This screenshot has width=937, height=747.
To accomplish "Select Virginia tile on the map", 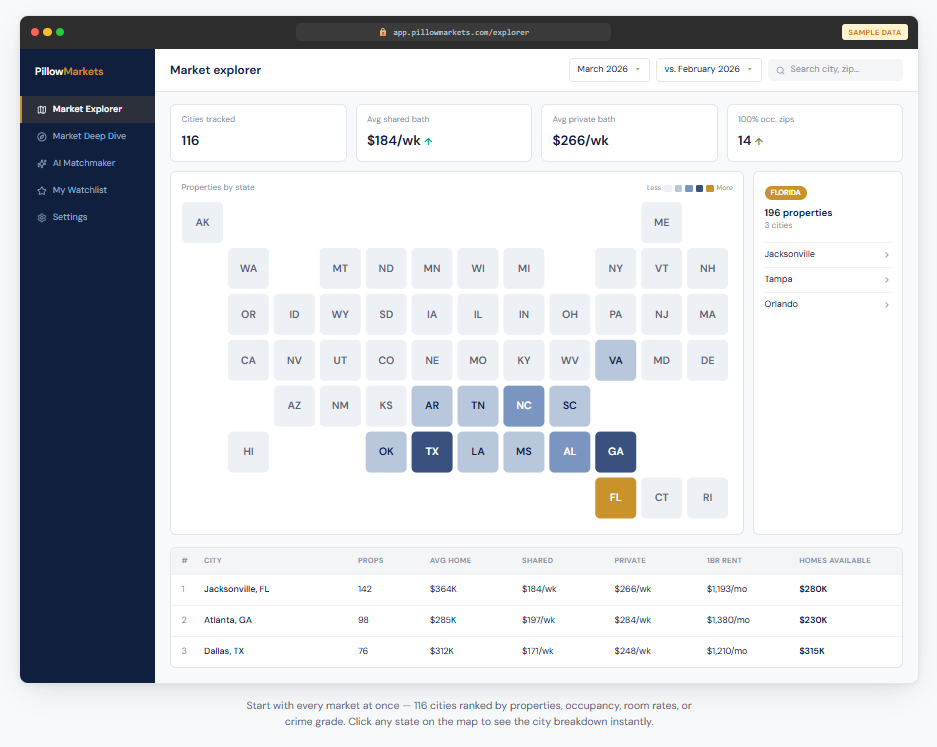I will 616,360.
